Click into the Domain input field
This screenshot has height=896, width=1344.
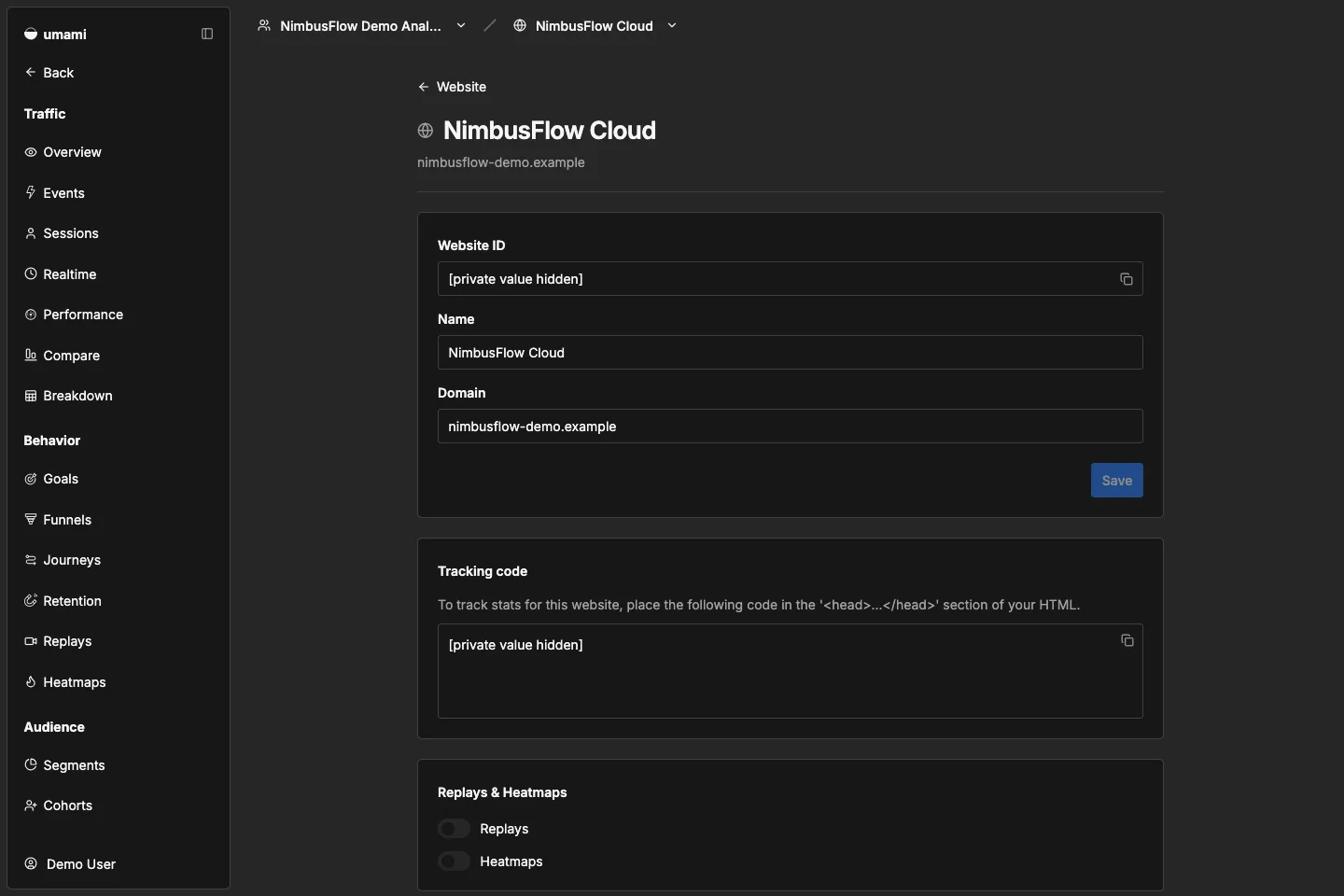(791, 427)
